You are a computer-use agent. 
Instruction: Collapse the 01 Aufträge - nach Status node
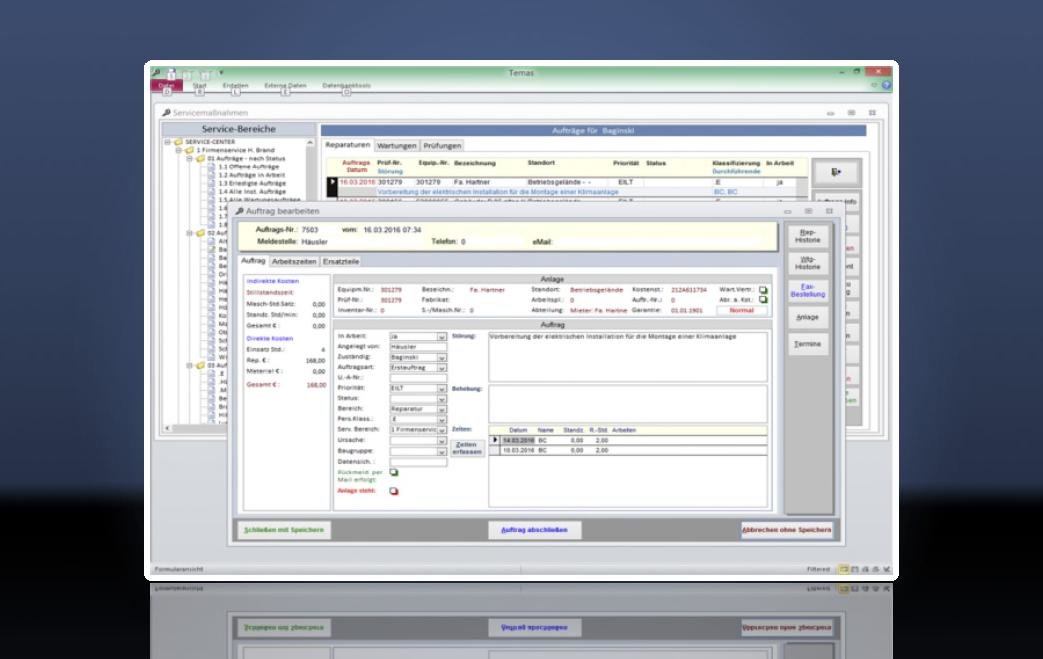click(x=190, y=158)
